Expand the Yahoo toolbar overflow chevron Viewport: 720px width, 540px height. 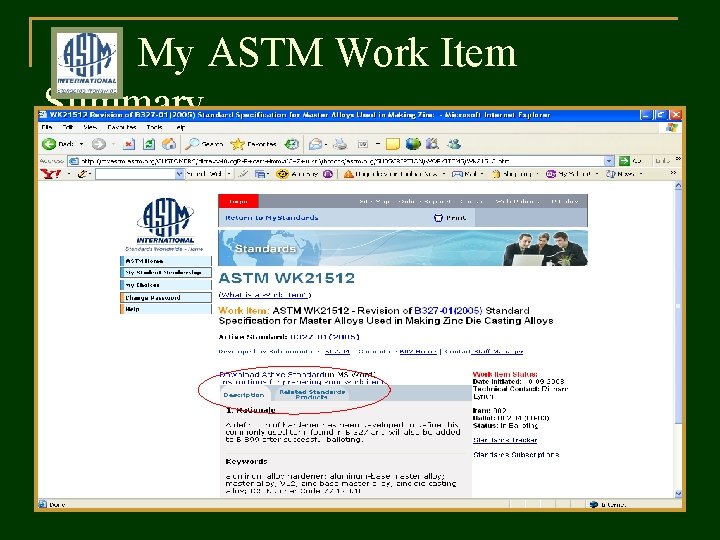click(673, 173)
